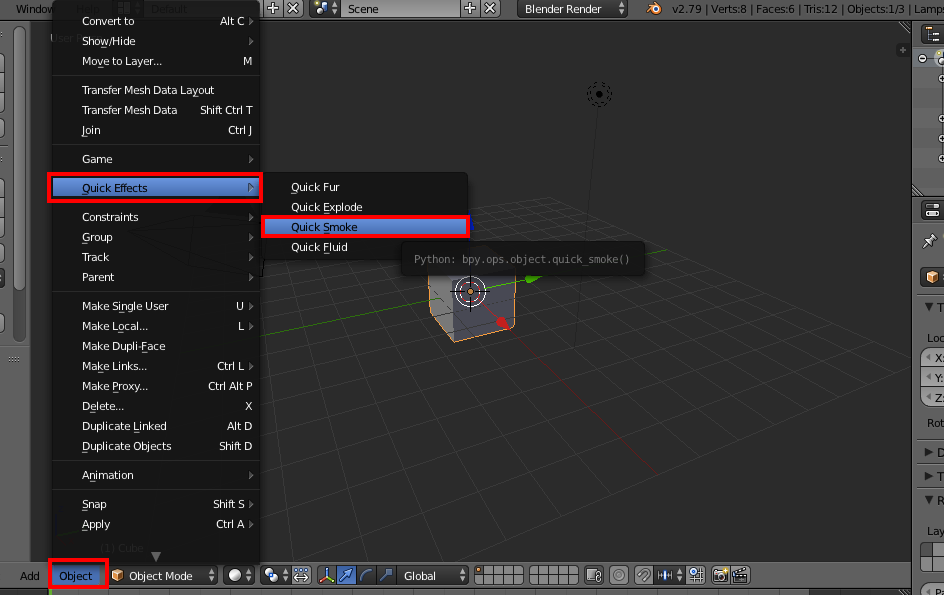944x595 pixels.
Task: Toggle lock camera and layers to scene
Action: 594,576
